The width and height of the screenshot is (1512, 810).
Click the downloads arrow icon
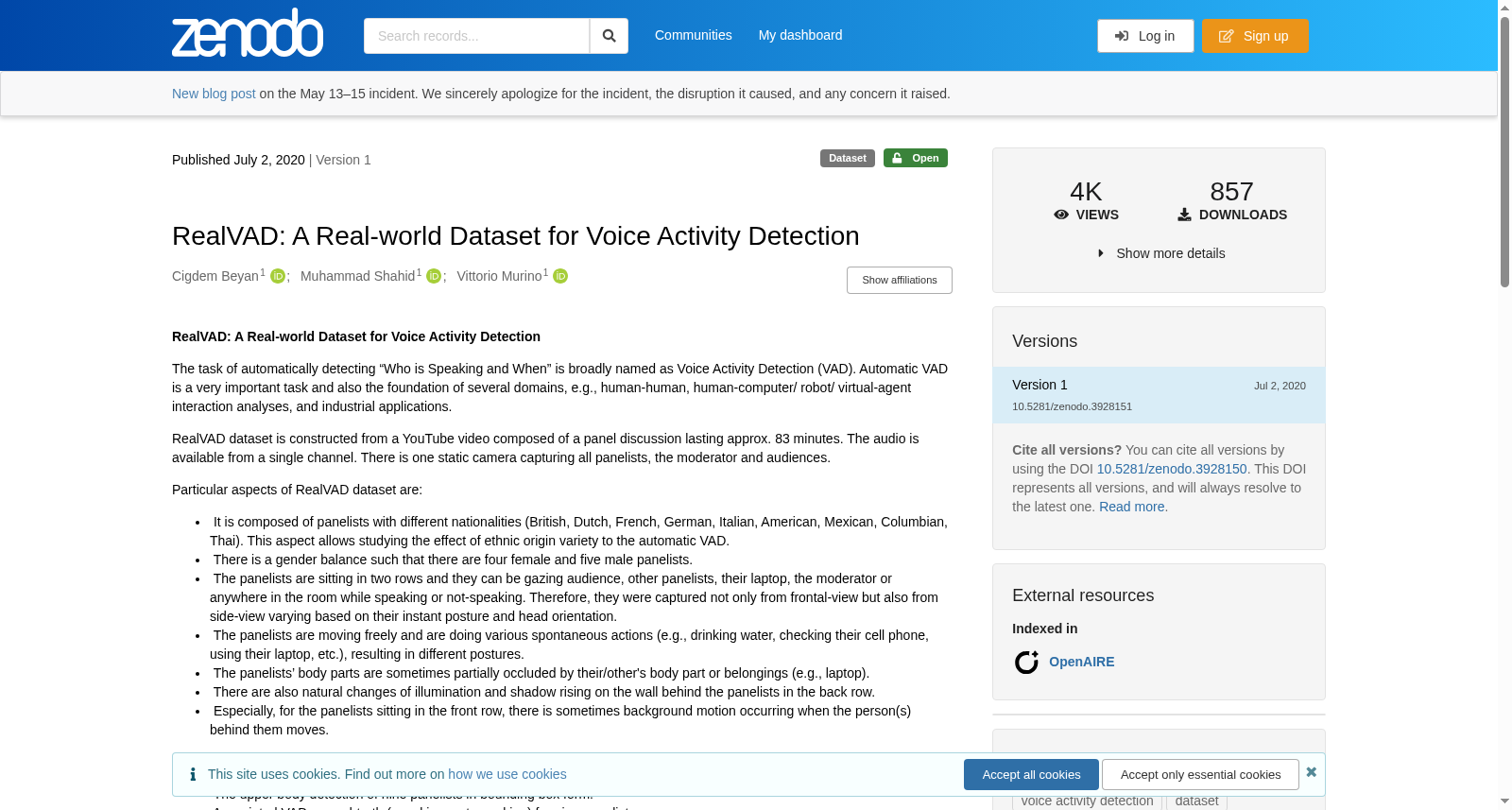click(1184, 215)
